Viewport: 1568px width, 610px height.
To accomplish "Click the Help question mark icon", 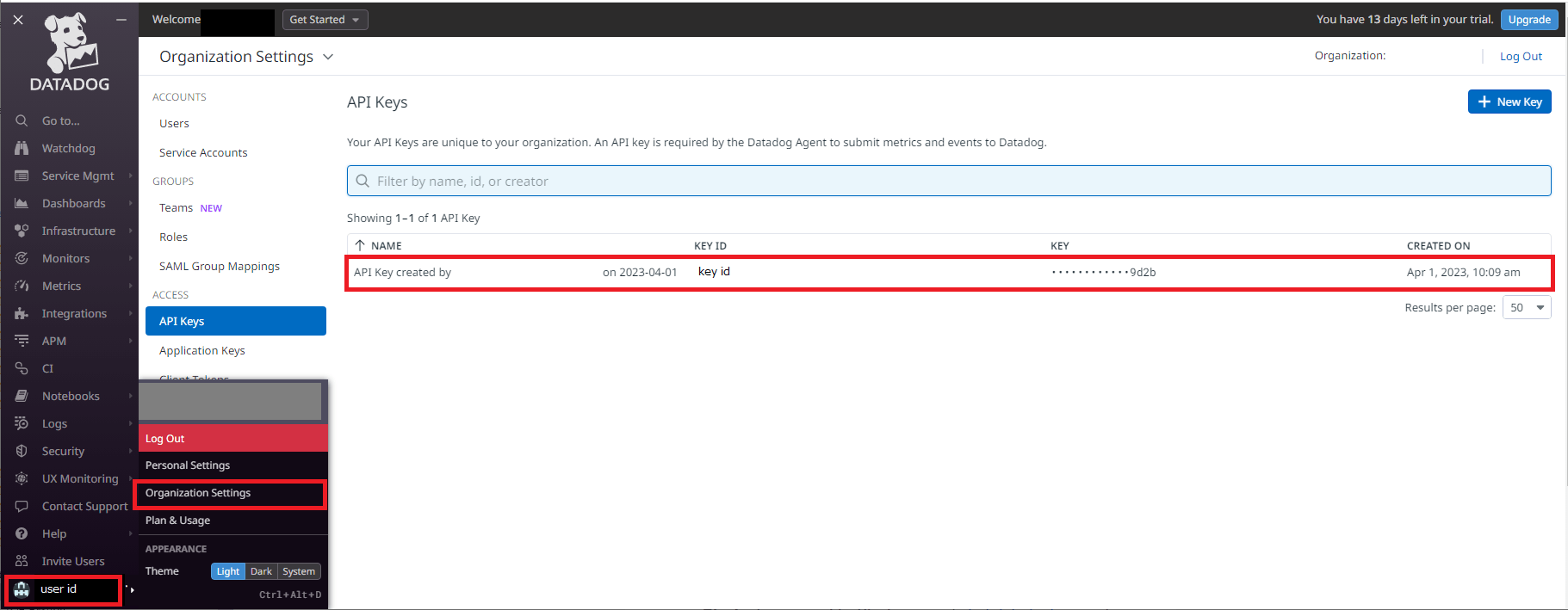I will click(x=22, y=533).
